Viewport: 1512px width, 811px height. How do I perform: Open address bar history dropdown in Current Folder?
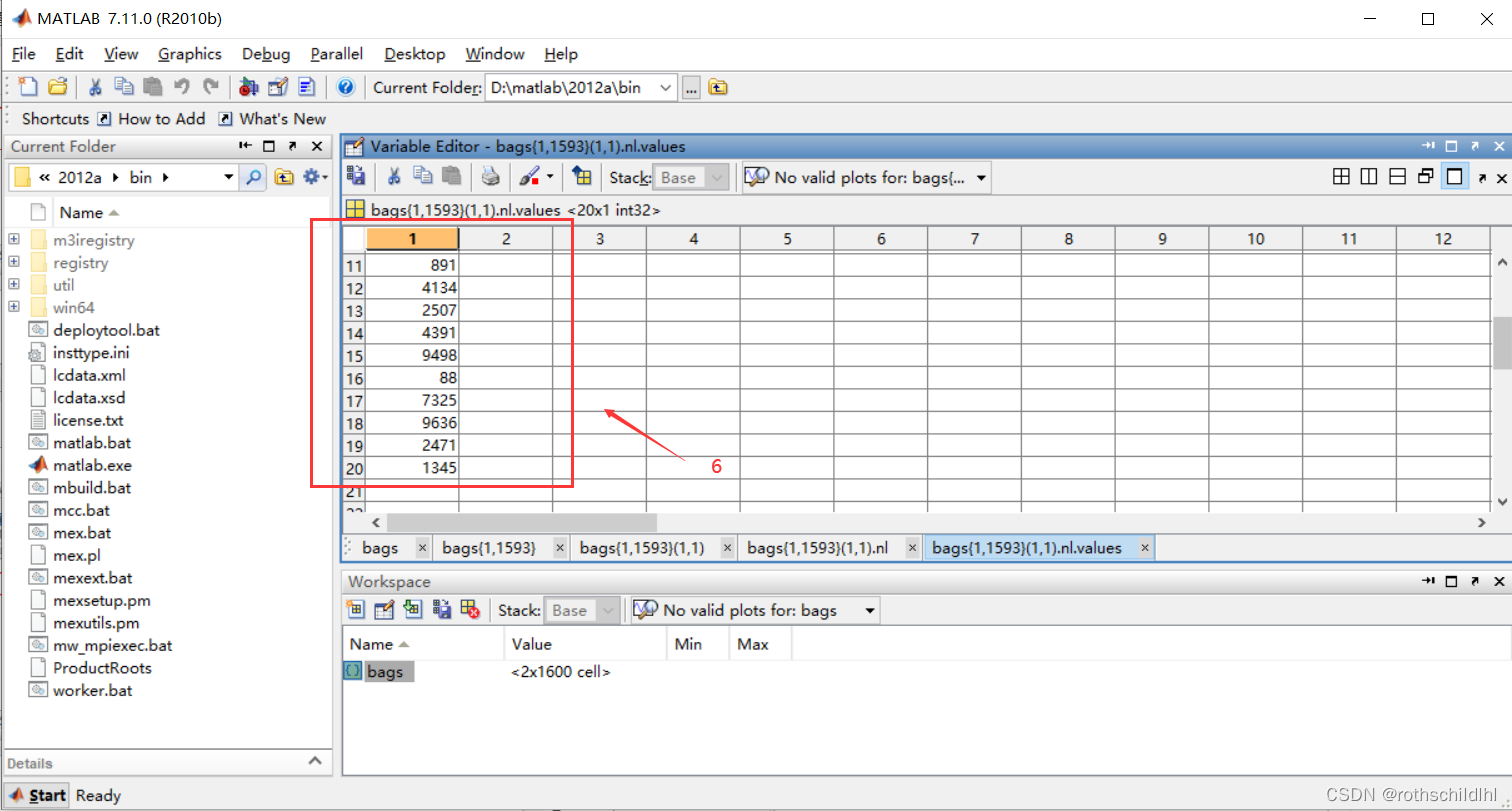click(x=229, y=178)
